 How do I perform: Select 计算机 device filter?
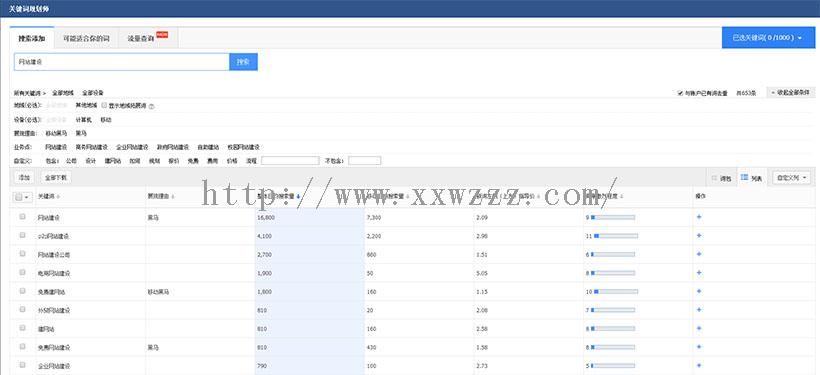tap(84, 120)
